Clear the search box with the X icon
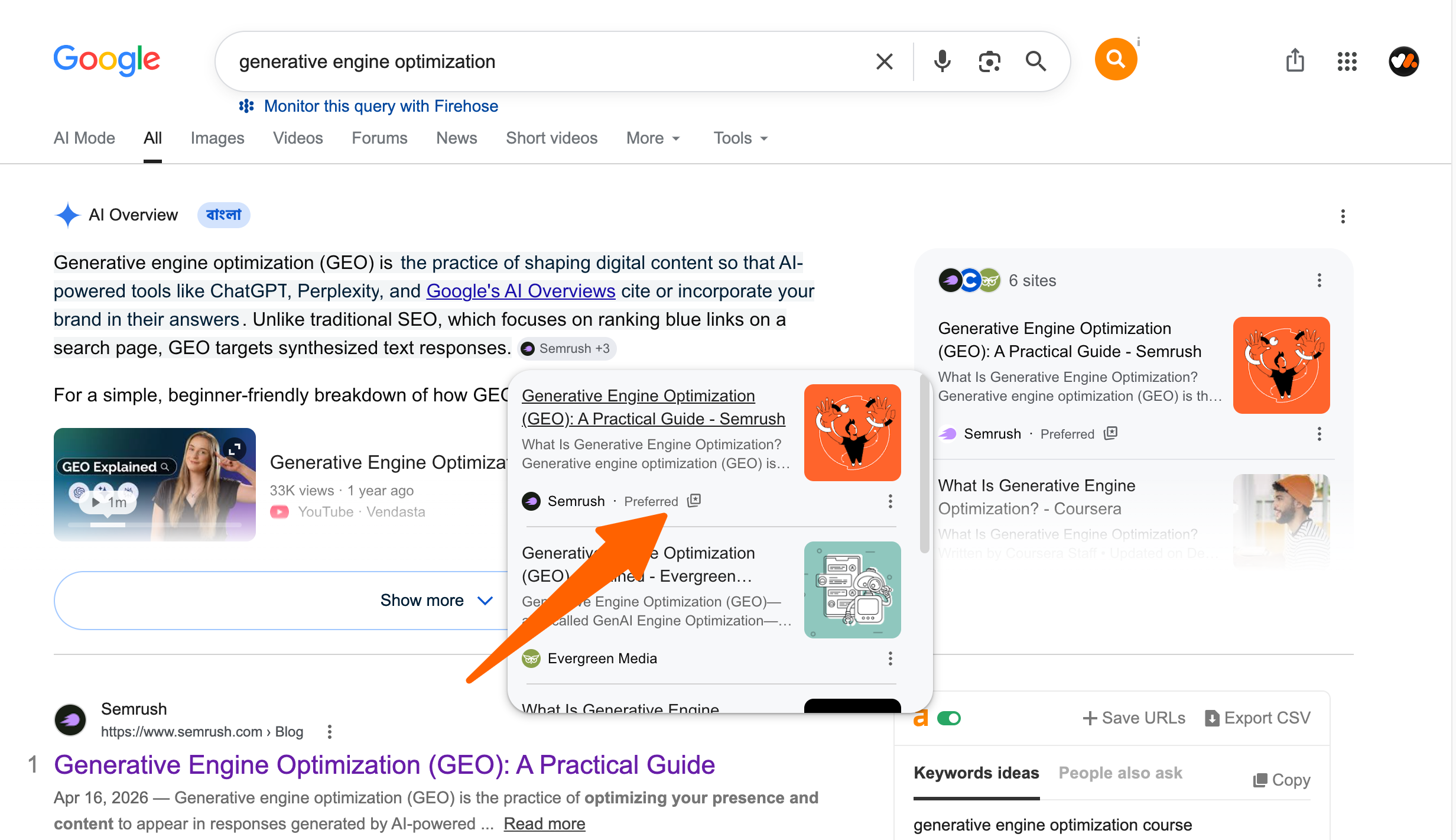 click(x=884, y=61)
